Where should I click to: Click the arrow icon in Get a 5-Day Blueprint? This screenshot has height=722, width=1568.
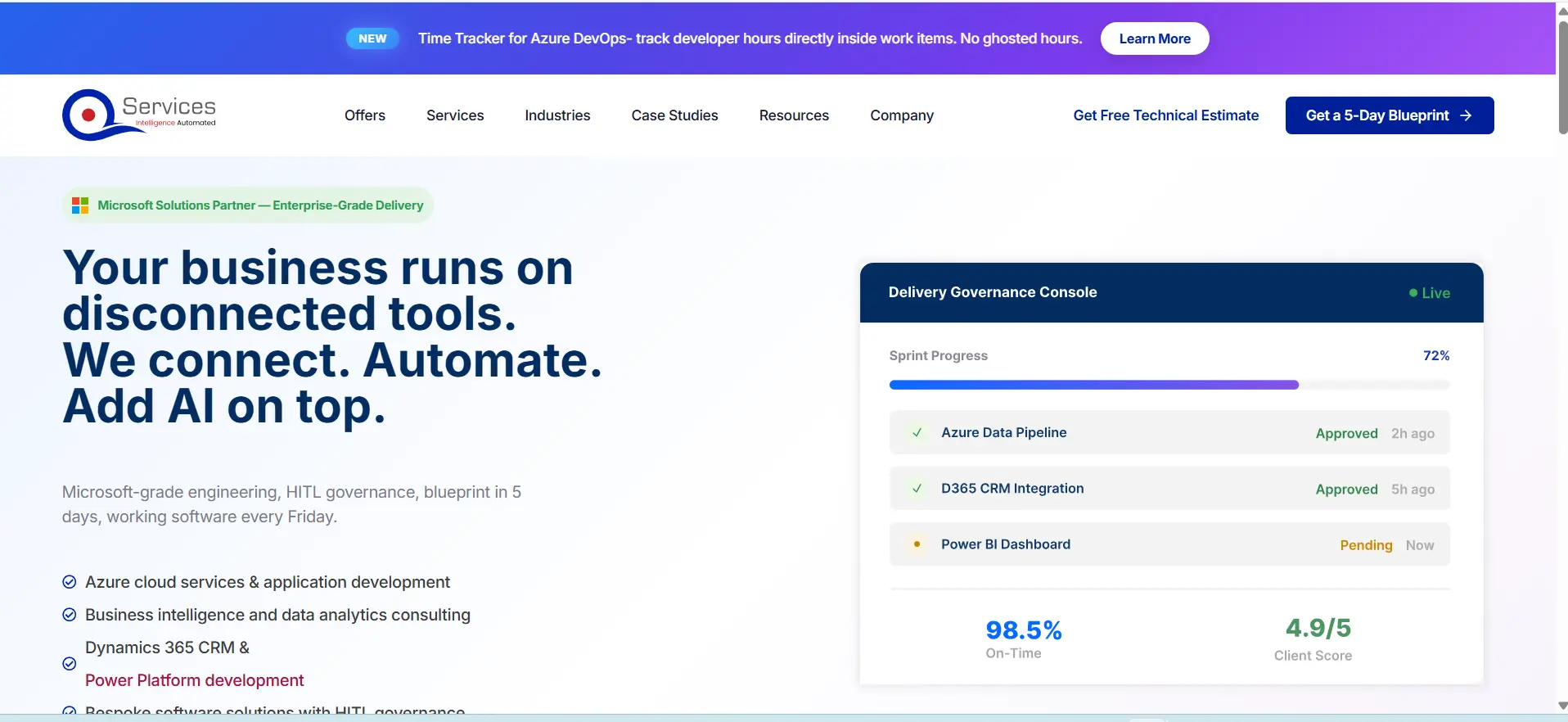click(x=1466, y=115)
